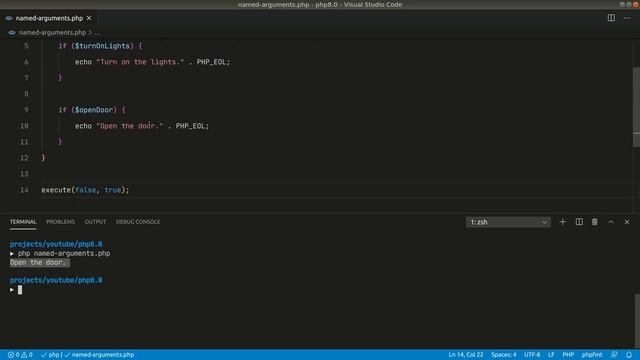Change indentation via Spaces: 4

tap(504, 355)
